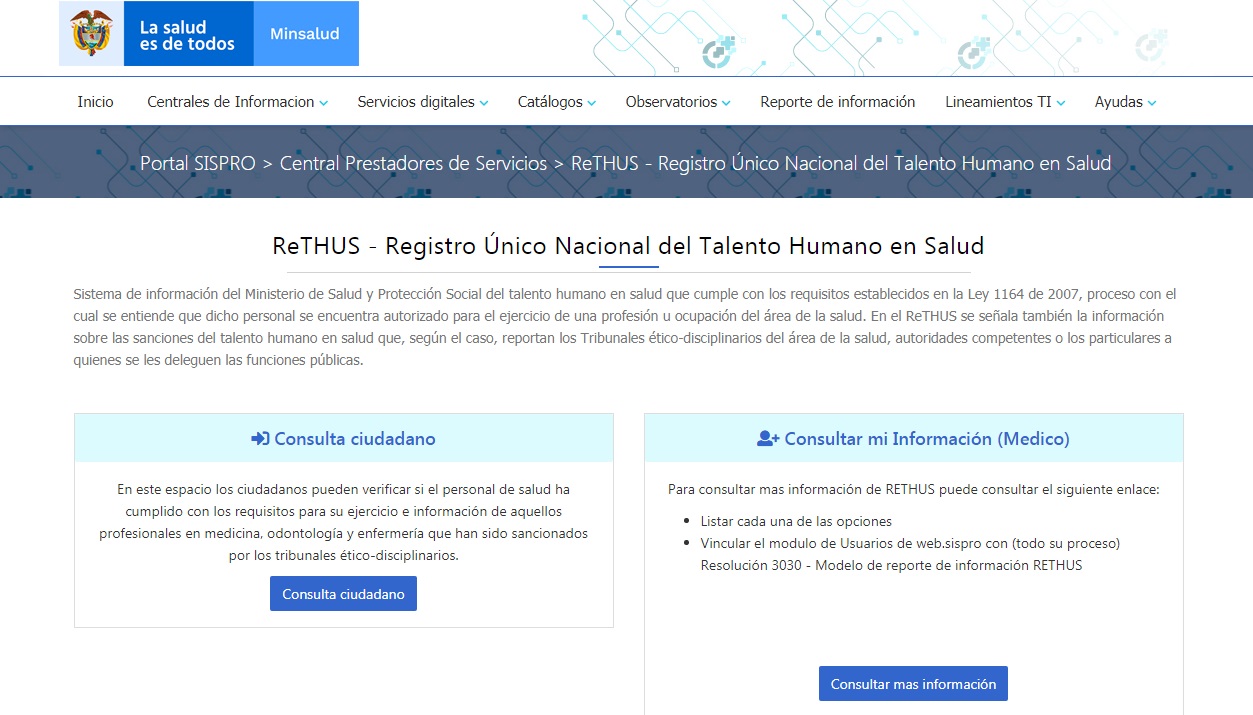Select the Consultar mi Información (Medico) header
The image size is (1253, 715).
[x=913, y=438]
